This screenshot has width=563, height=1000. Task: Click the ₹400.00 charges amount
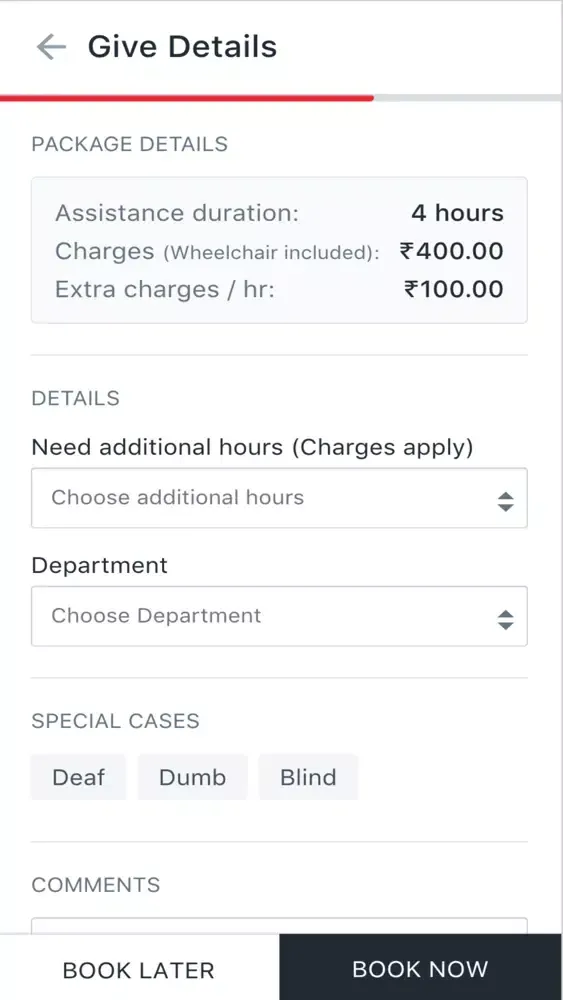451,251
